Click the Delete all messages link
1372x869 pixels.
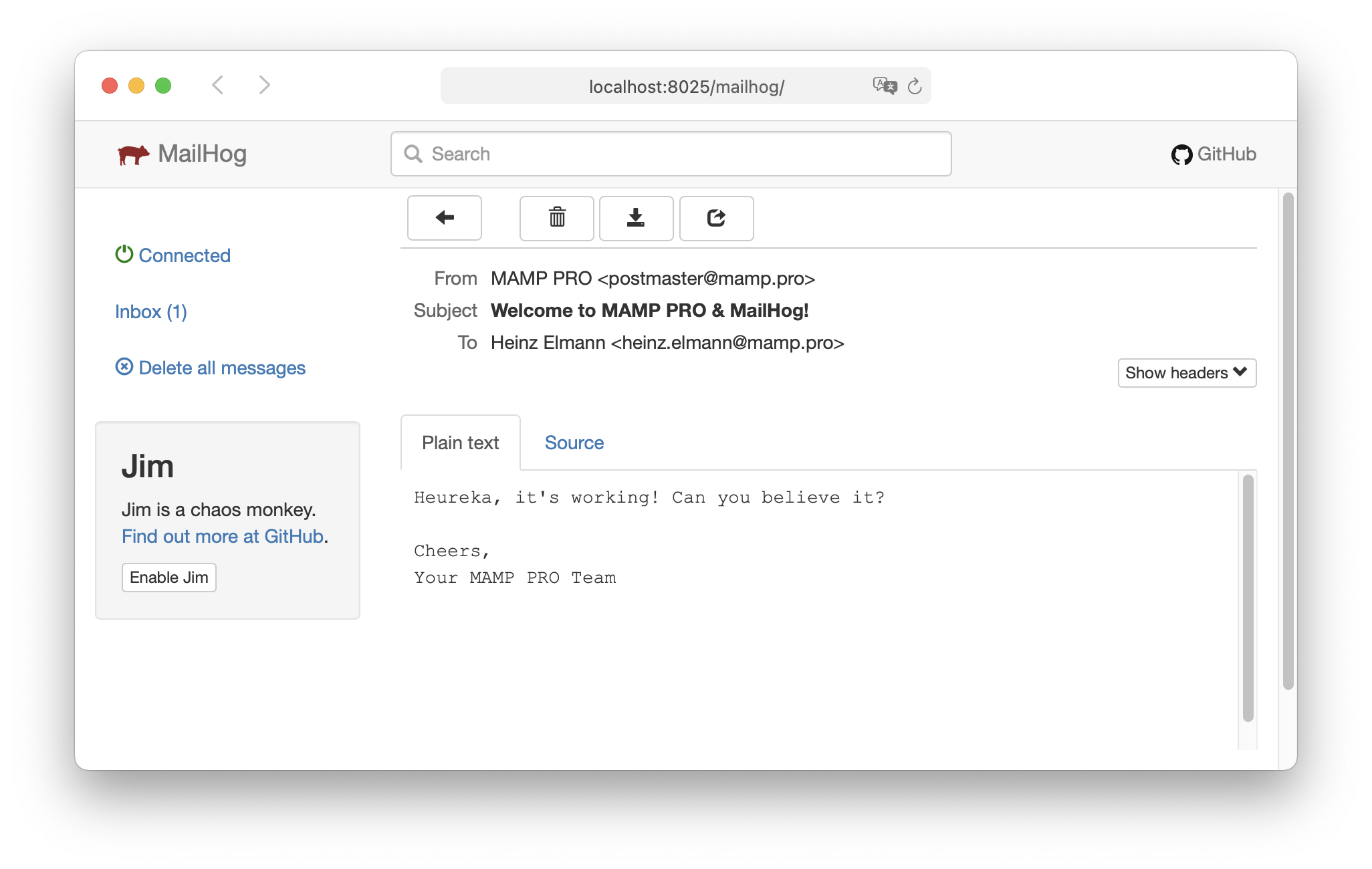(x=222, y=368)
